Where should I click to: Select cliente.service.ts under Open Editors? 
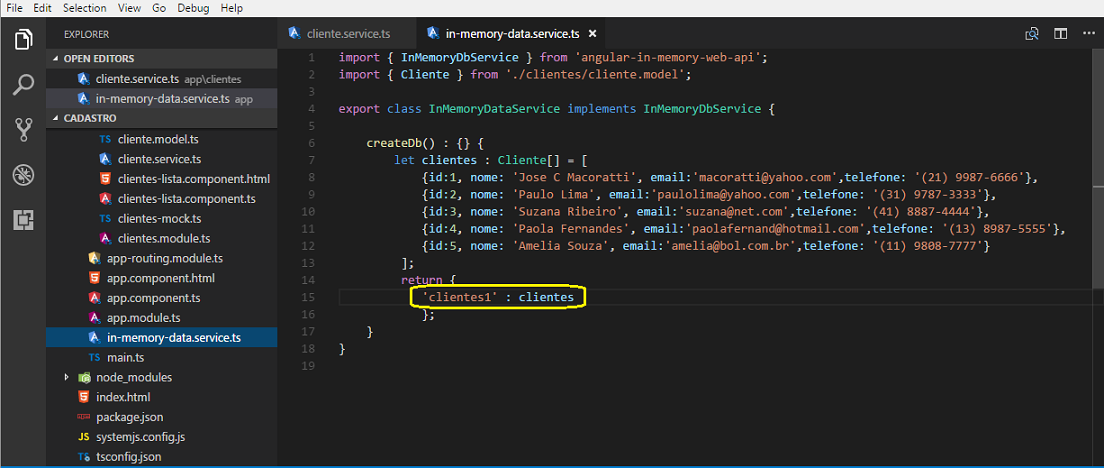137,79
